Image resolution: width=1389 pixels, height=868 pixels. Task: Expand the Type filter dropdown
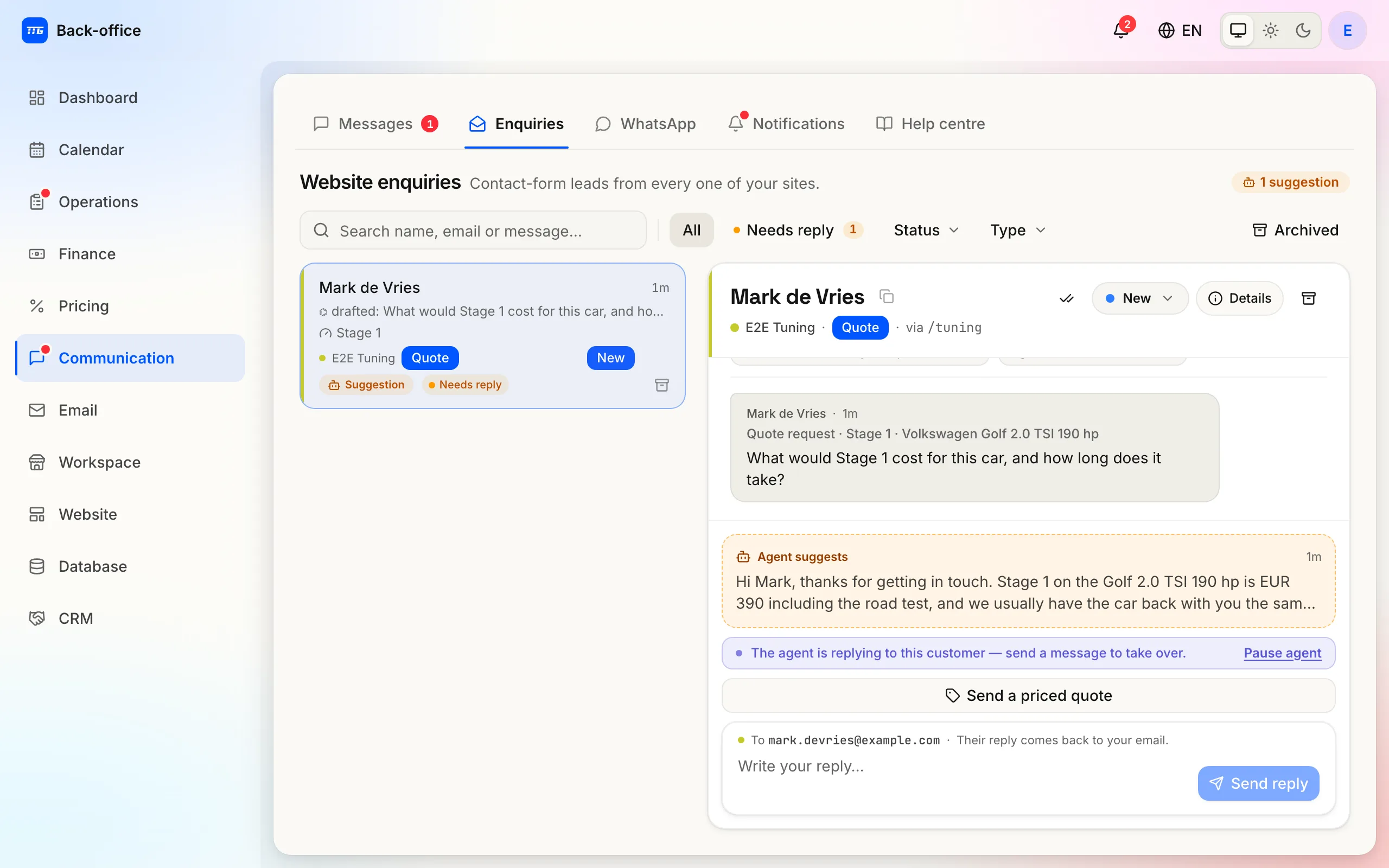pyautogui.click(x=1018, y=230)
